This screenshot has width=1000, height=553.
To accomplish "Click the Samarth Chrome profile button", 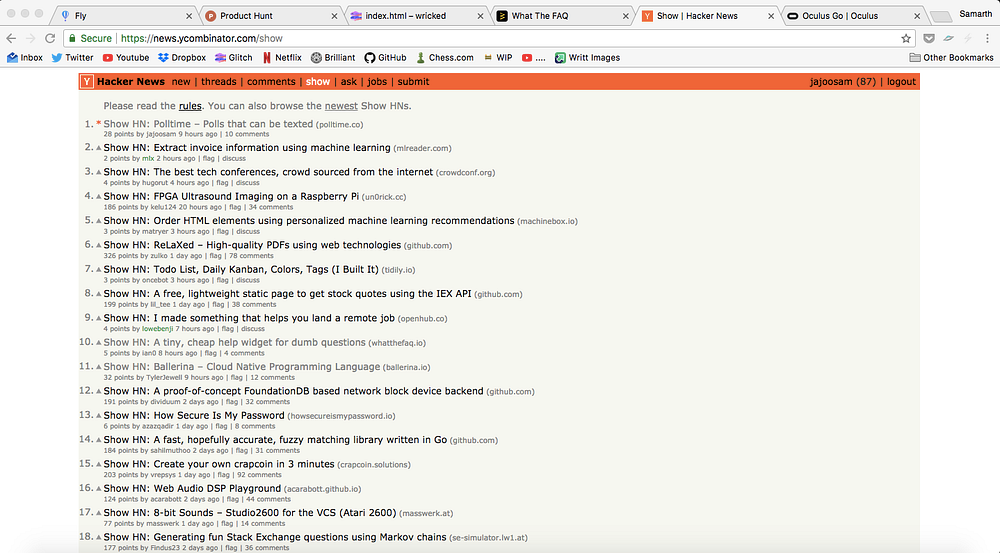I will click(x=975, y=14).
